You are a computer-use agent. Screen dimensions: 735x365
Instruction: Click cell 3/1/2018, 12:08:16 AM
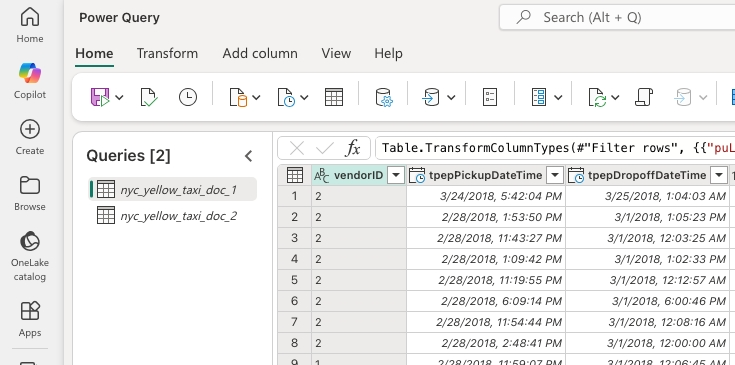coord(647,322)
